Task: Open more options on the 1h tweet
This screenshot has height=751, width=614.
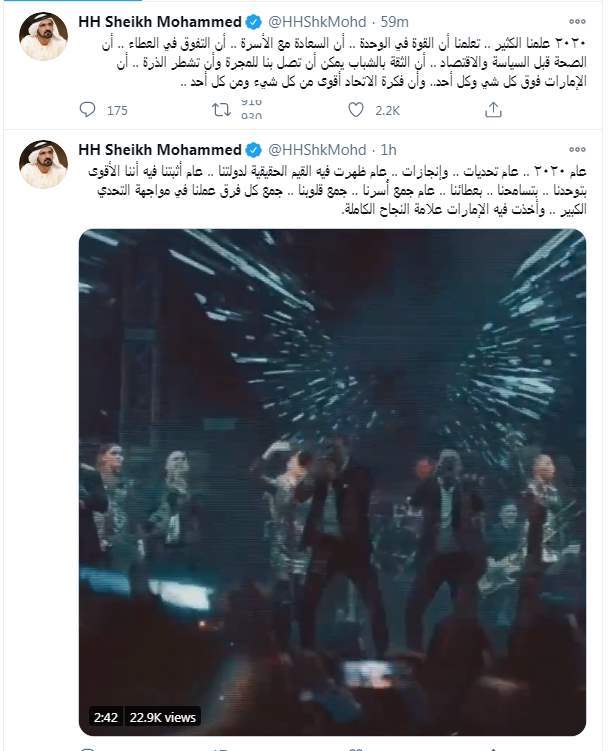Action: (577, 149)
